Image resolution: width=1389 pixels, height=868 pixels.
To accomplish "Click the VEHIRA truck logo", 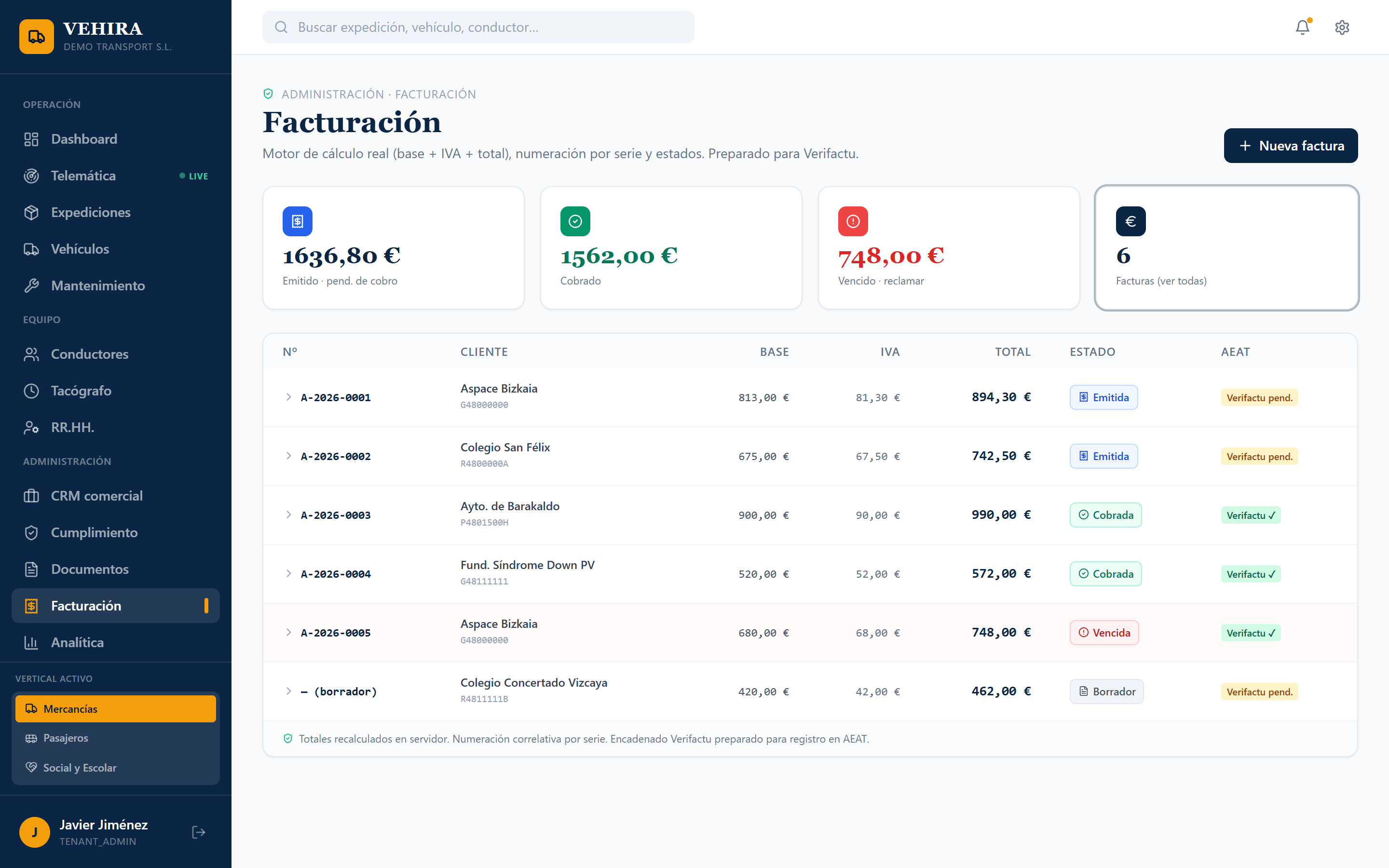I will tap(37, 36).
